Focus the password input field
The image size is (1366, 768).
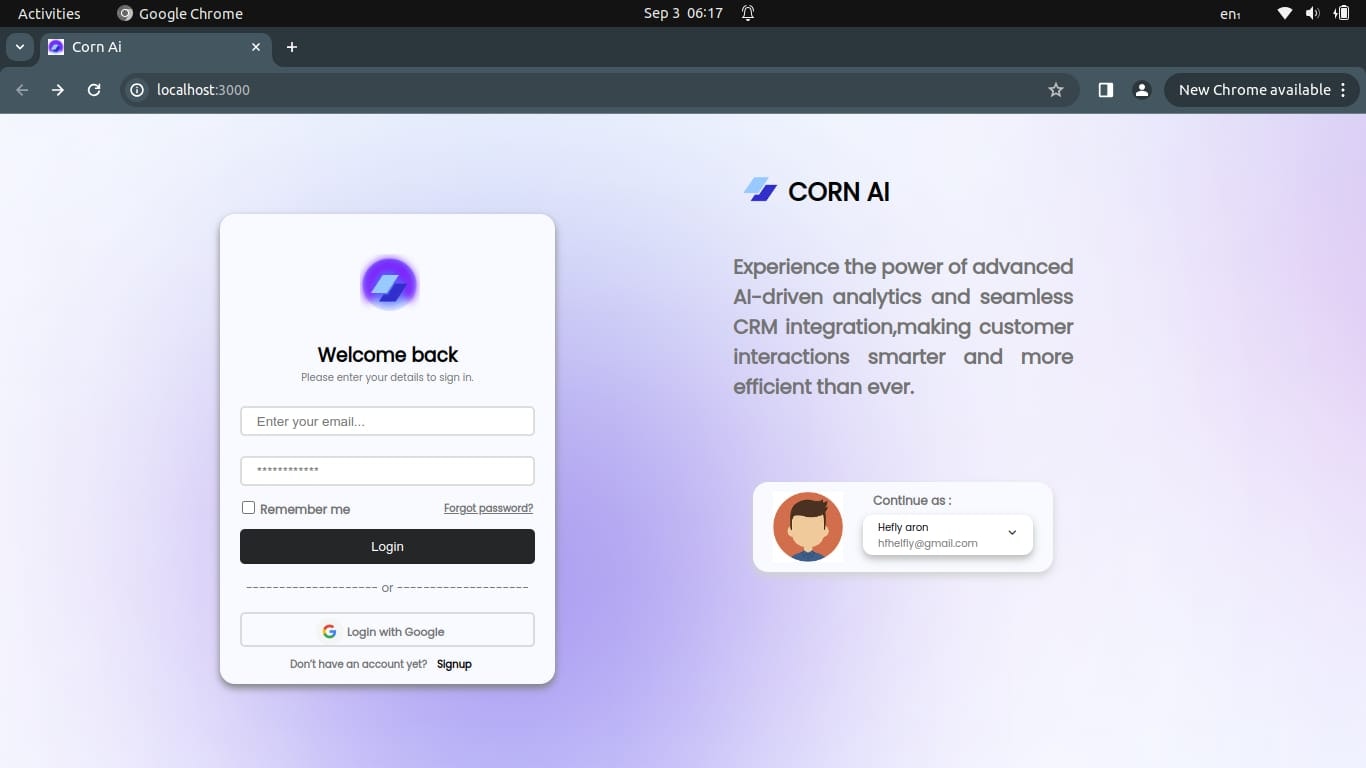pyautogui.click(x=387, y=471)
